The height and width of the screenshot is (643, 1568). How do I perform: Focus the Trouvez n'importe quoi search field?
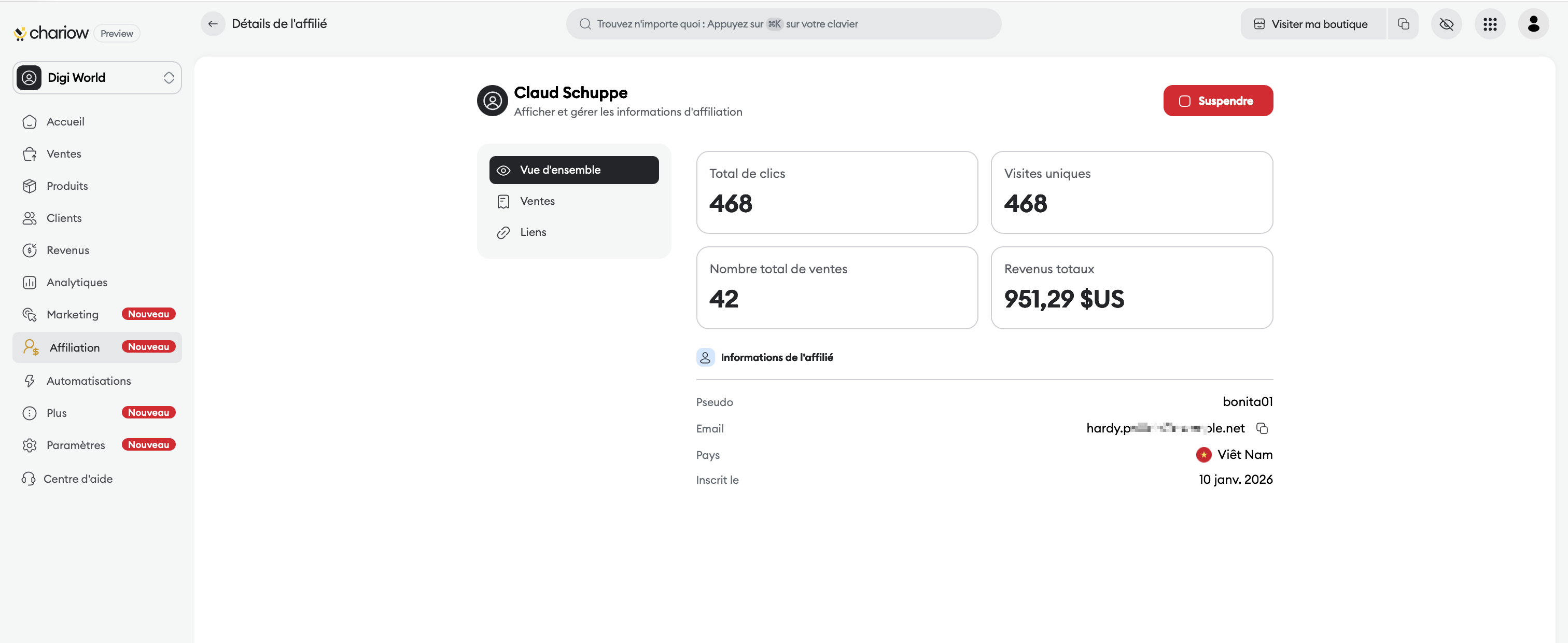(x=783, y=24)
